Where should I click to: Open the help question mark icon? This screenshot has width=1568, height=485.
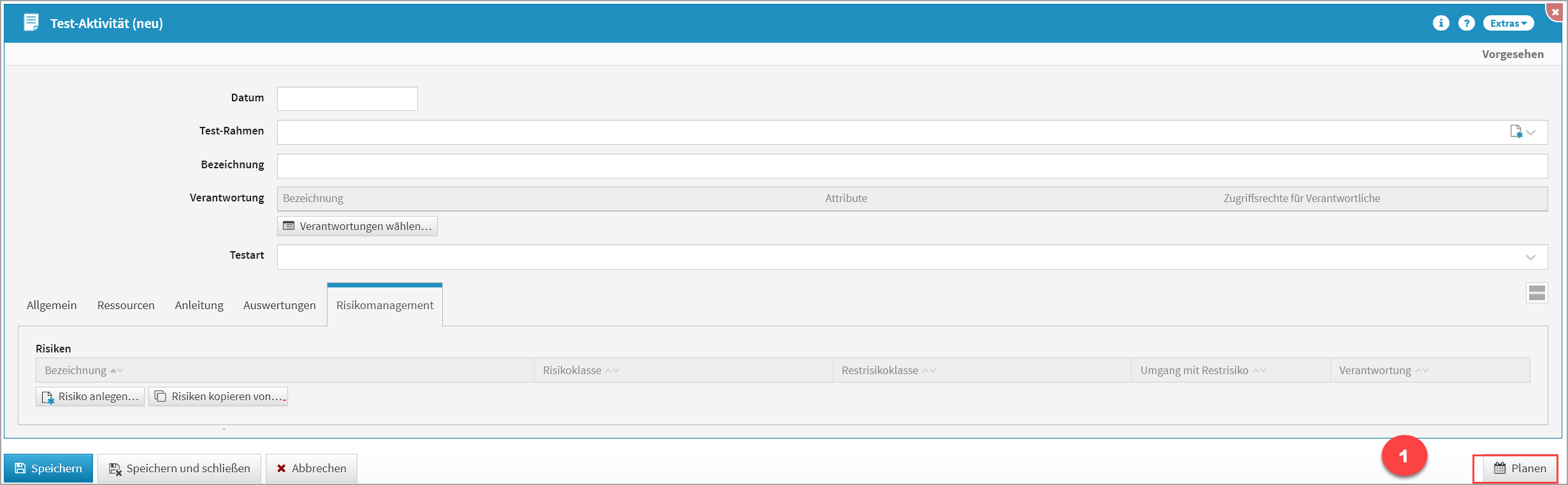tap(1467, 23)
